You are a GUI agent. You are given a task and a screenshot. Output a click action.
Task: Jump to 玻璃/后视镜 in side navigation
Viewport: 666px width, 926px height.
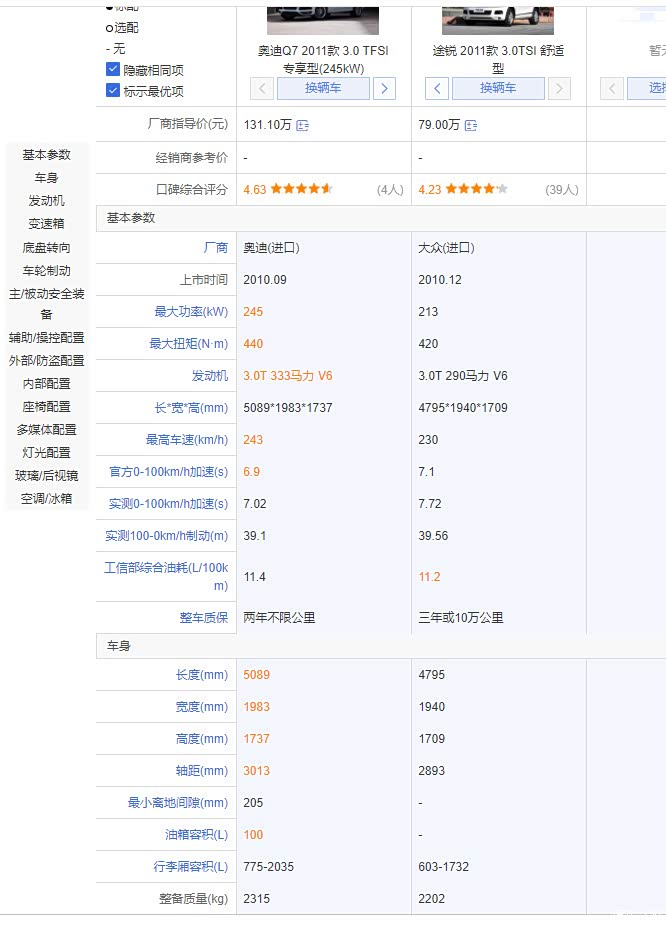tap(47, 476)
